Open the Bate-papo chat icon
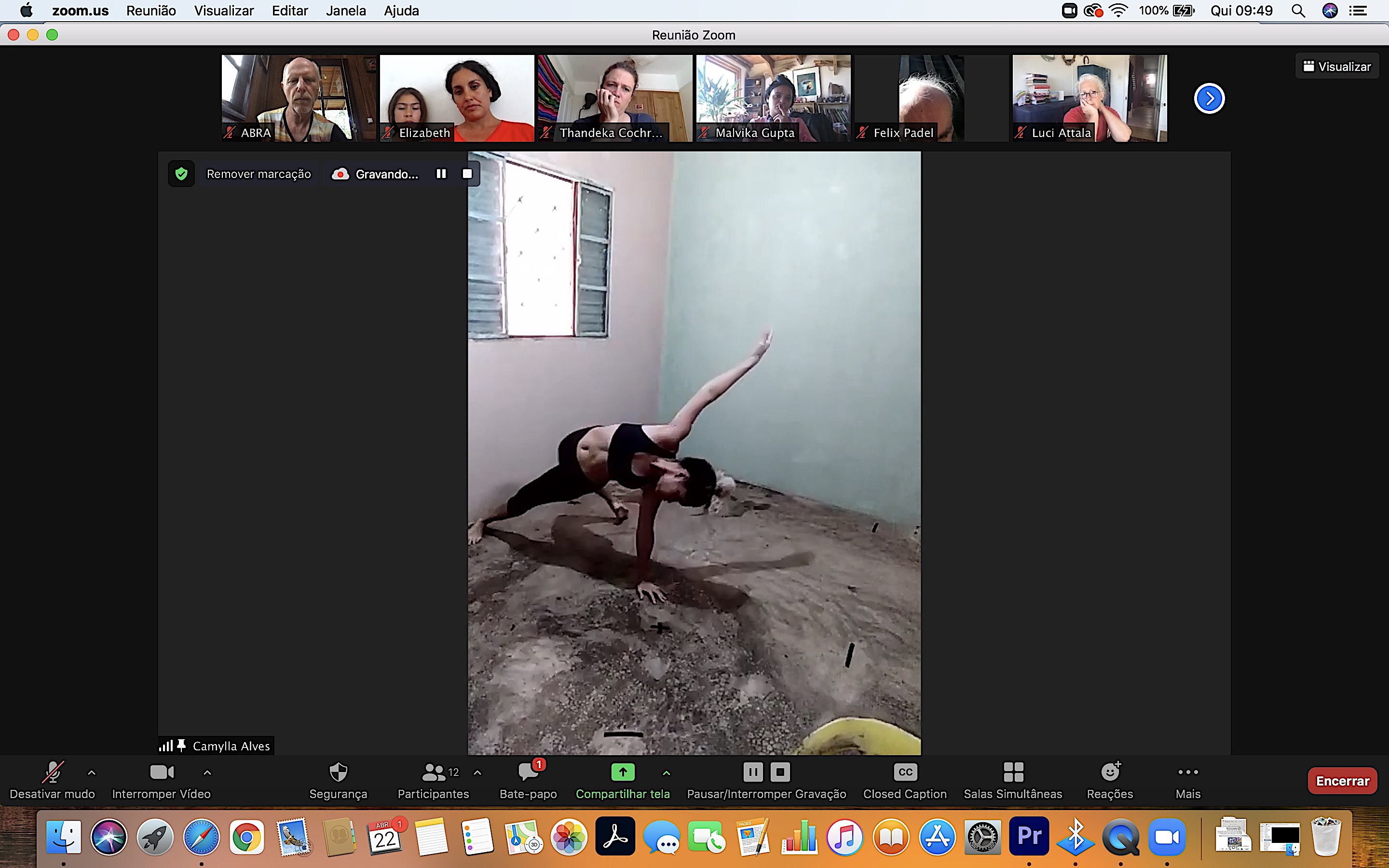The width and height of the screenshot is (1389, 868). point(528,773)
